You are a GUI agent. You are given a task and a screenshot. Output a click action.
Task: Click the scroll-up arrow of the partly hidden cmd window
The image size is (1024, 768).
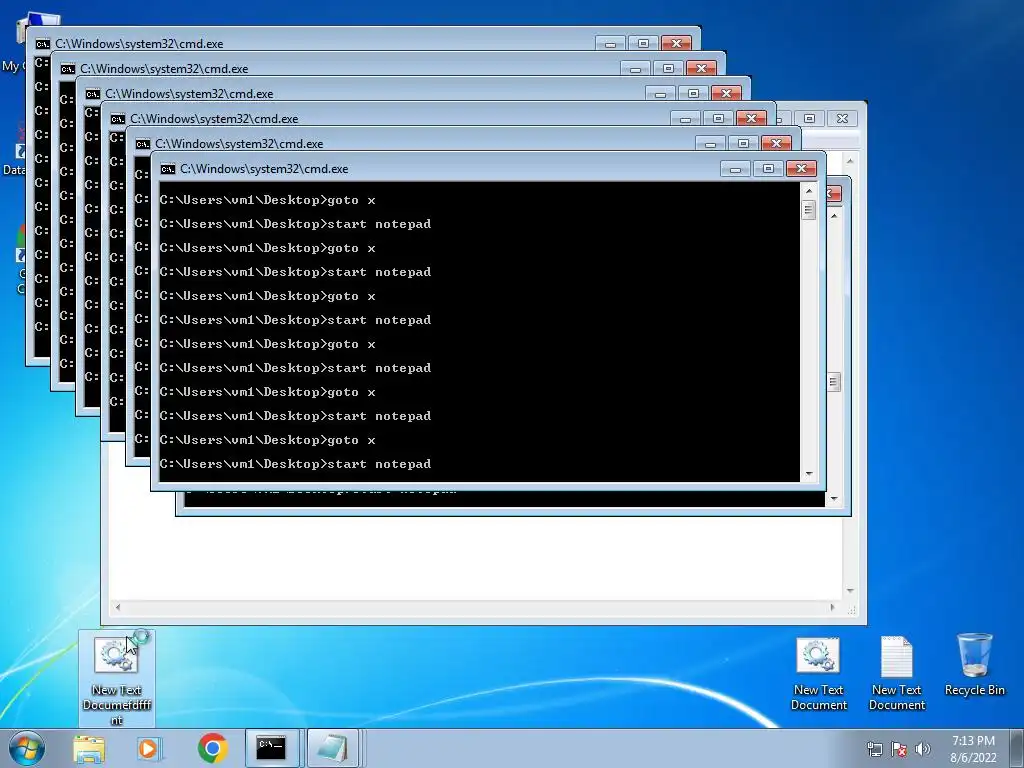[833, 215]
